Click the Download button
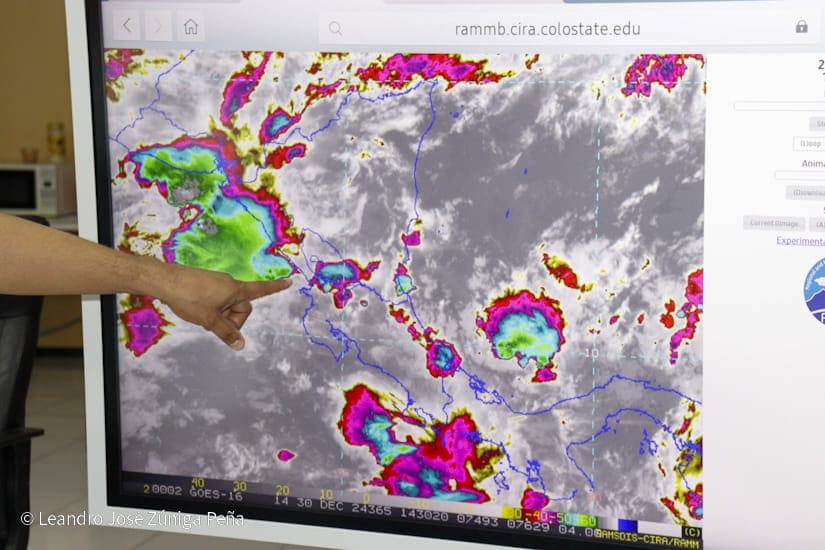825x550 pixels. 806,192
